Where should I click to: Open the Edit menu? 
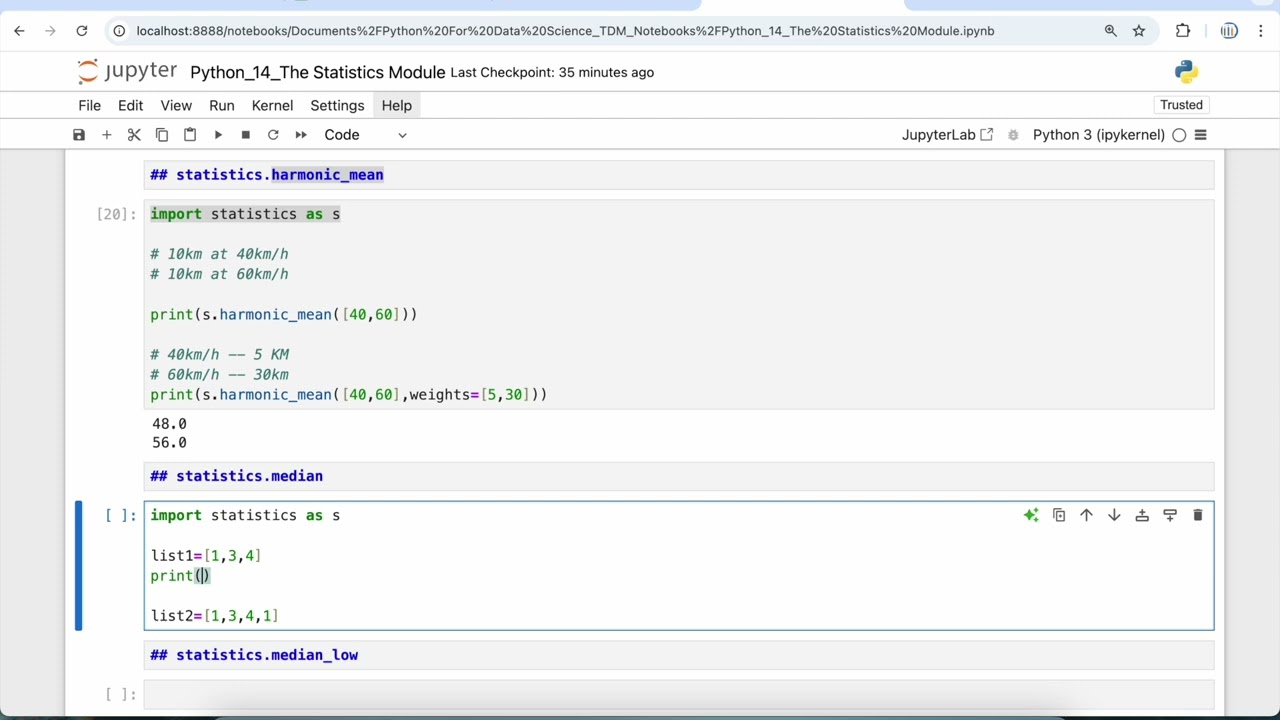point(130,105)
